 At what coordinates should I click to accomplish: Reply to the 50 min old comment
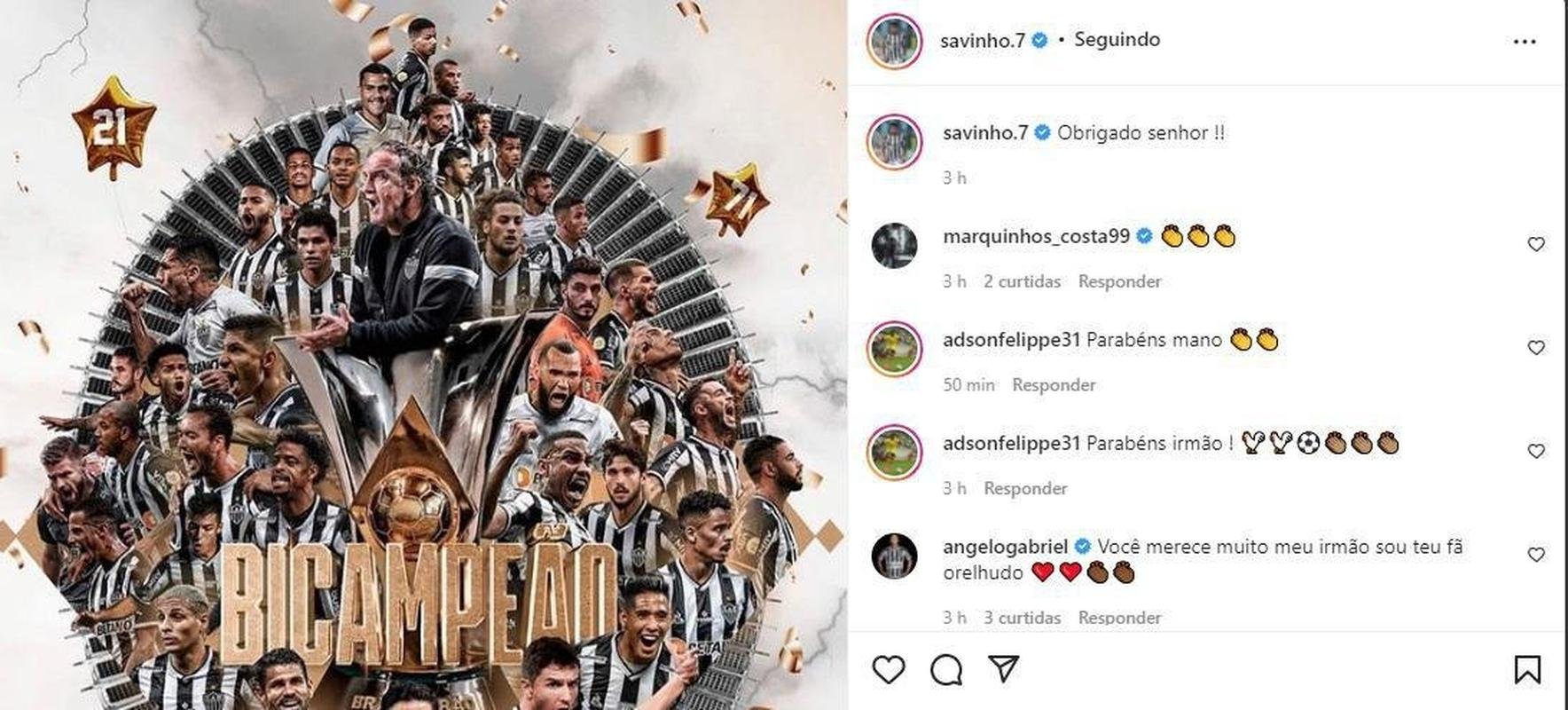pos(1054,384)
